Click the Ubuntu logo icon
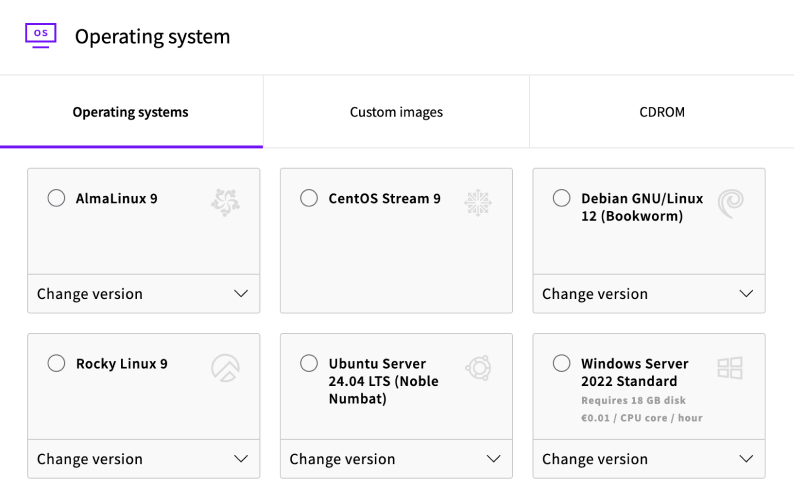The width and height of the screenshot is (794, 498). point(478,368)
